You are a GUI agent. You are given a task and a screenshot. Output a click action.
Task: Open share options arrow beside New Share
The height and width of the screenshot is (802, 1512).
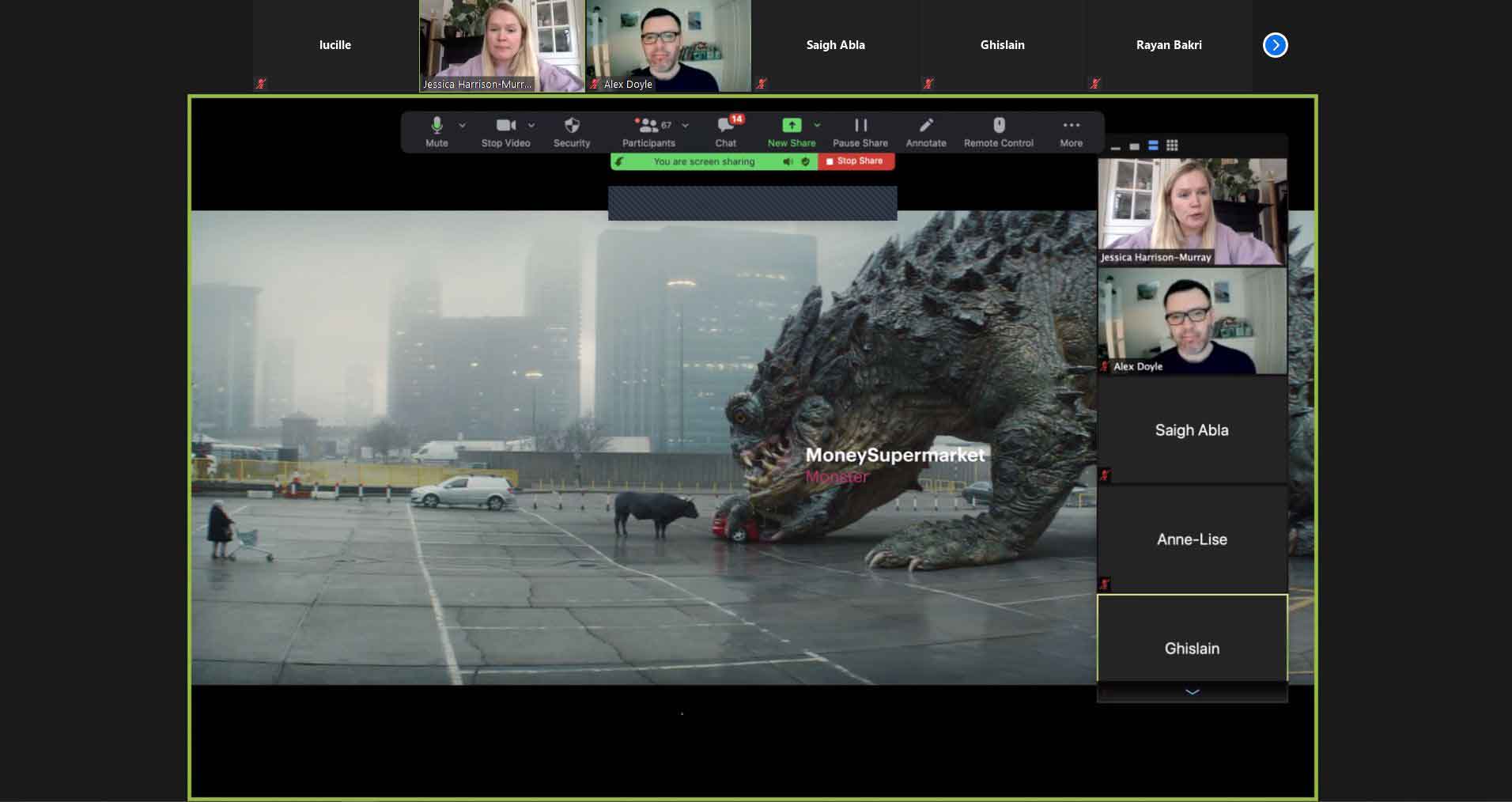coord(817,125)
